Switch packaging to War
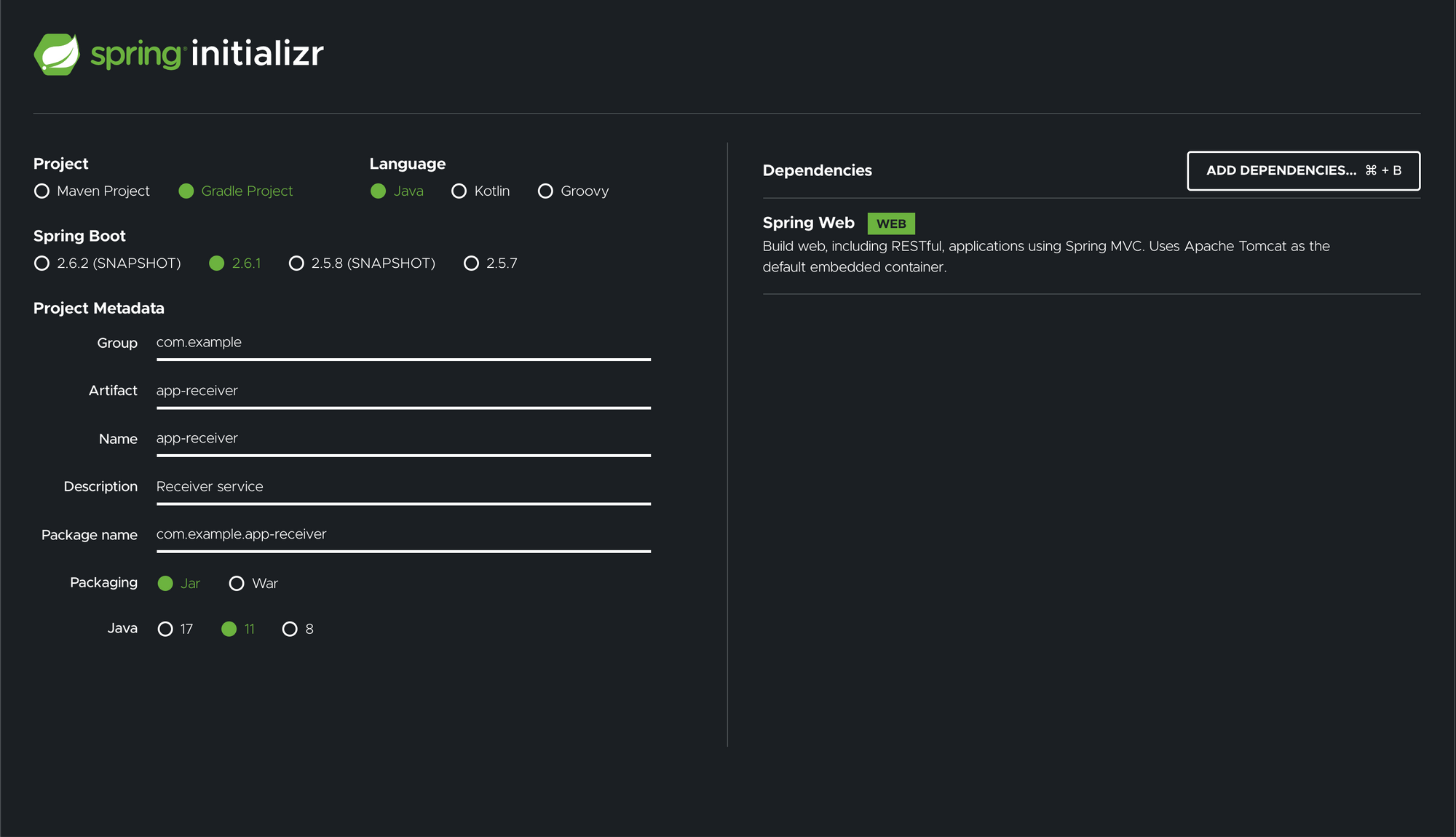Screen dimensions: 1456x837 [237, 583]
